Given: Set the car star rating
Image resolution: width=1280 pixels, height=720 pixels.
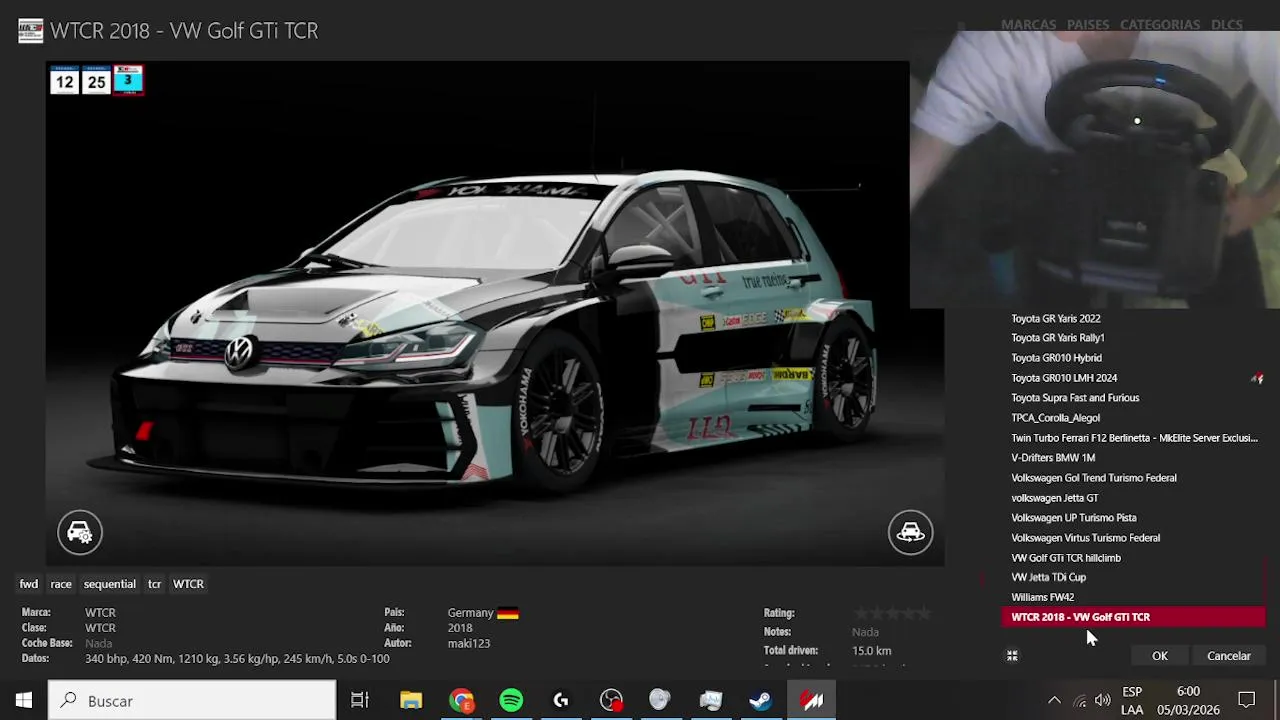Looking at the screenshot, I should [891, 613].
